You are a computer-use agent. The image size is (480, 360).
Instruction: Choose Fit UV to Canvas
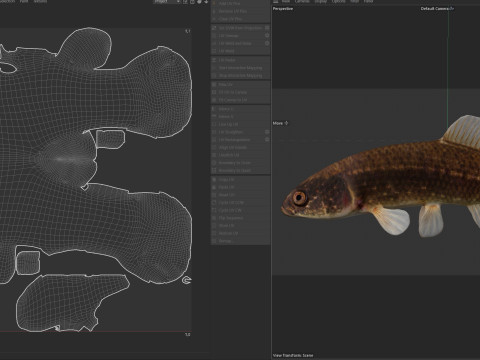pyautogui.click(x=240, y=92)
